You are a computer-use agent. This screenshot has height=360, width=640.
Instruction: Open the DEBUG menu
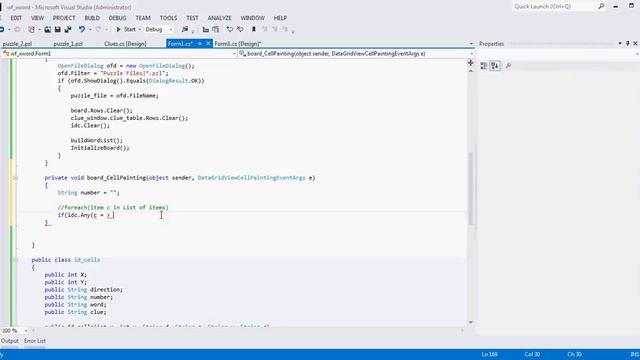[x=117, y=18]
